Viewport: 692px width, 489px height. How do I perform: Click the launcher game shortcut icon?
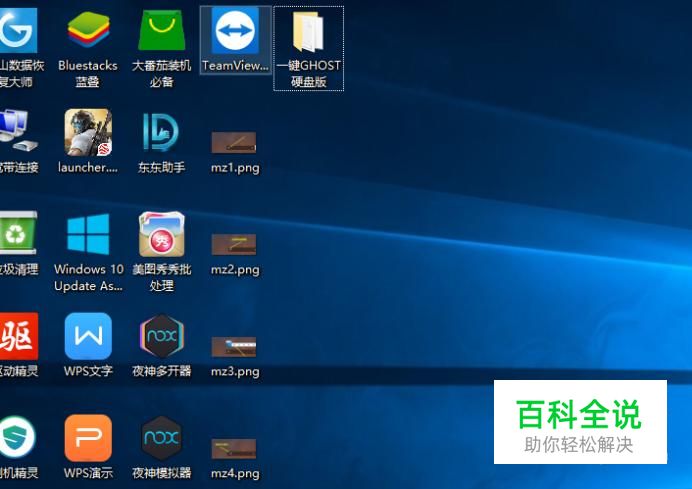[x=88, y=132]
